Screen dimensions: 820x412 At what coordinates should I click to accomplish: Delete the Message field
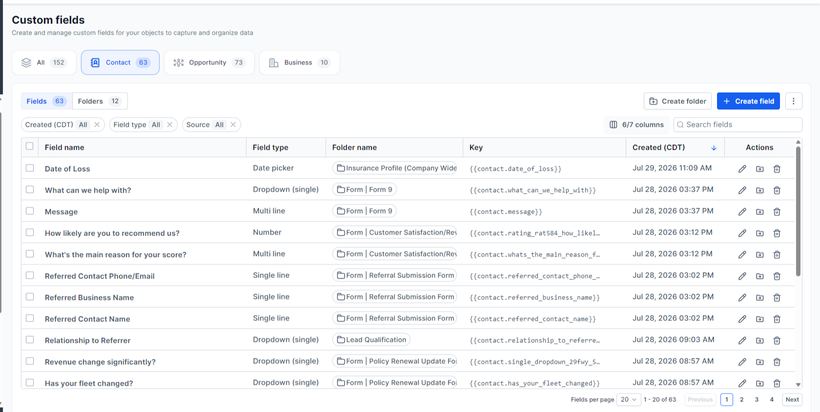777,212
